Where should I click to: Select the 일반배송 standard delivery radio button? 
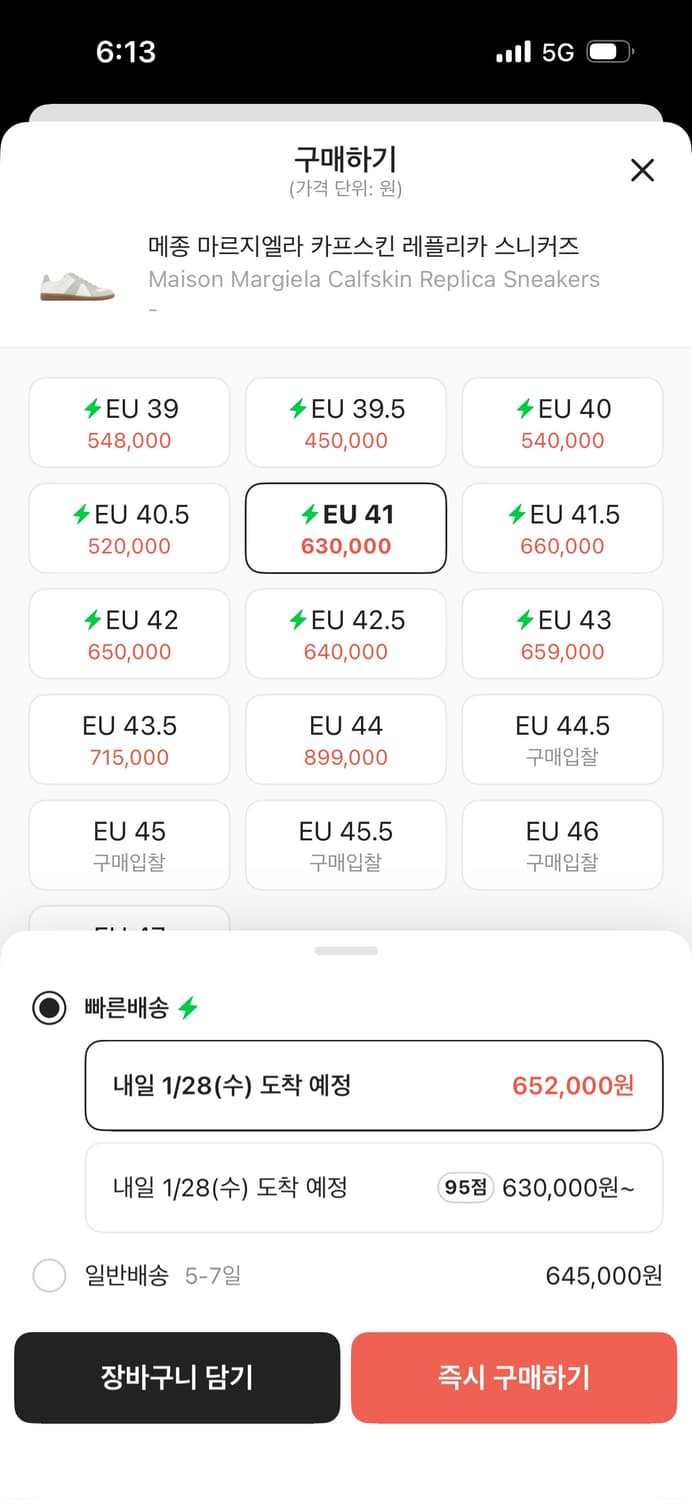click(x=49, y=1276)
